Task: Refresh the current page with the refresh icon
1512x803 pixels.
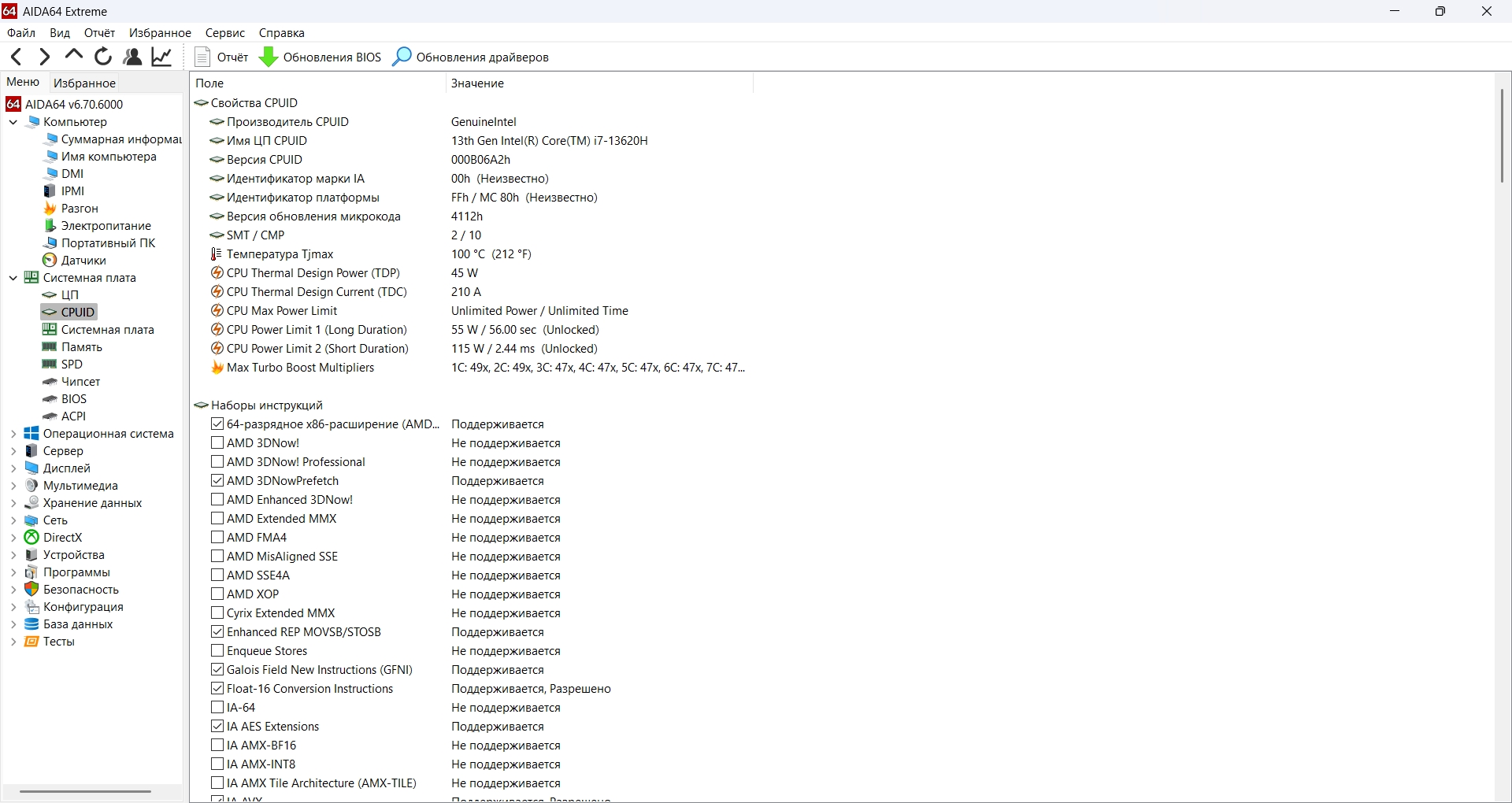Action: (x=103, y=57)
